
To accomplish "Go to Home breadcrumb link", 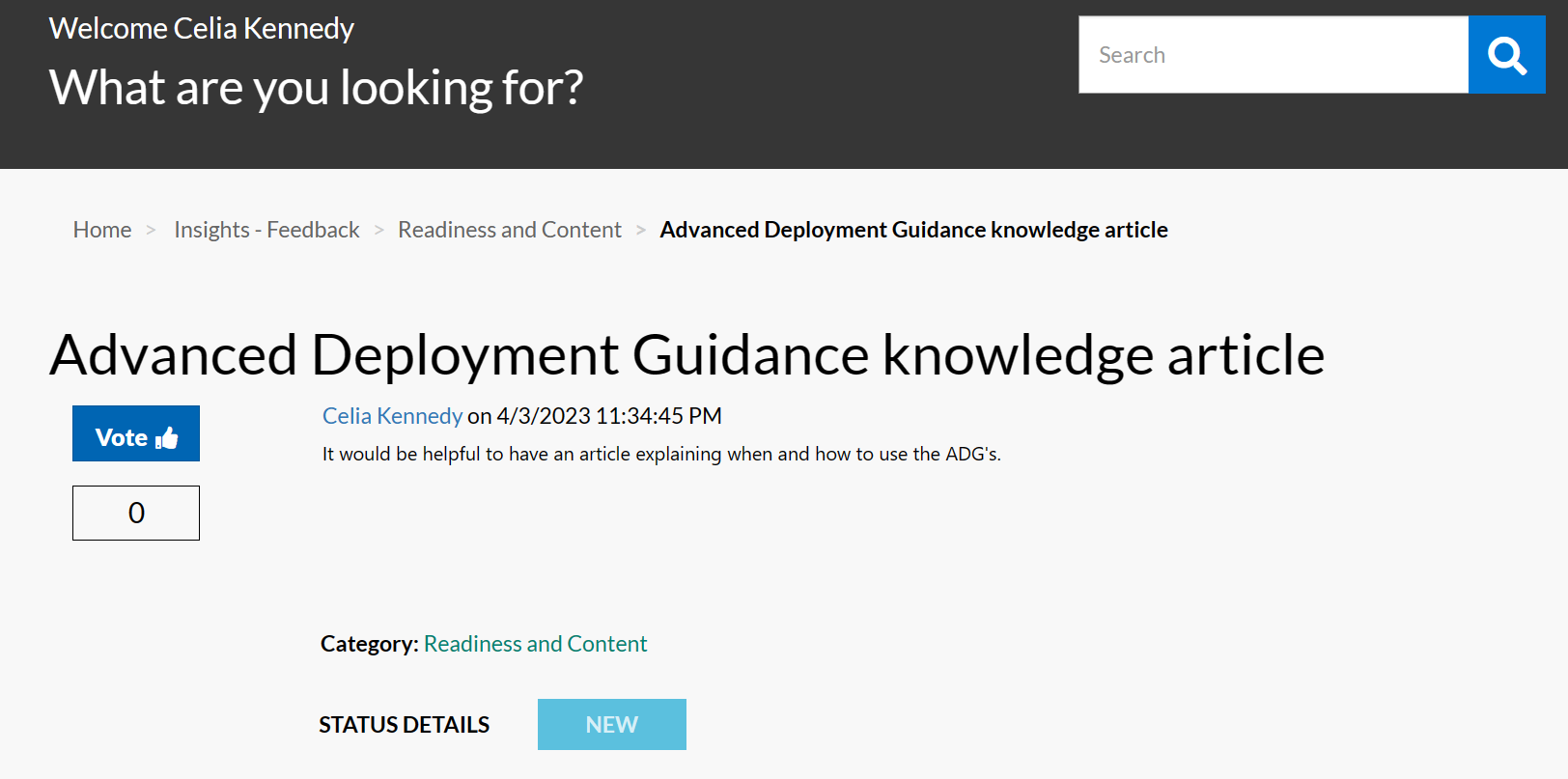I will pyautogui.click(x=102, y=230).
